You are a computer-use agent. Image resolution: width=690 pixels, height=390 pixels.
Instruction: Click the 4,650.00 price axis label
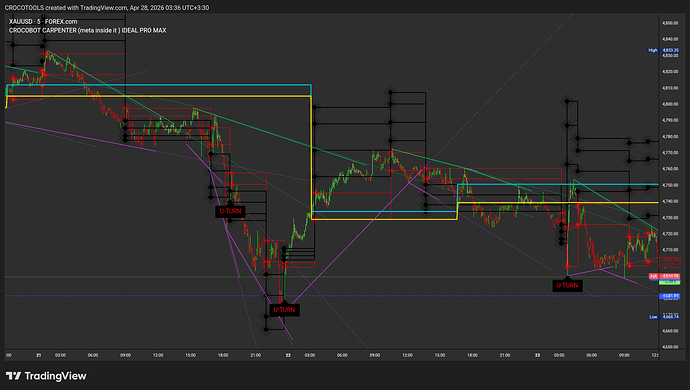670,347
